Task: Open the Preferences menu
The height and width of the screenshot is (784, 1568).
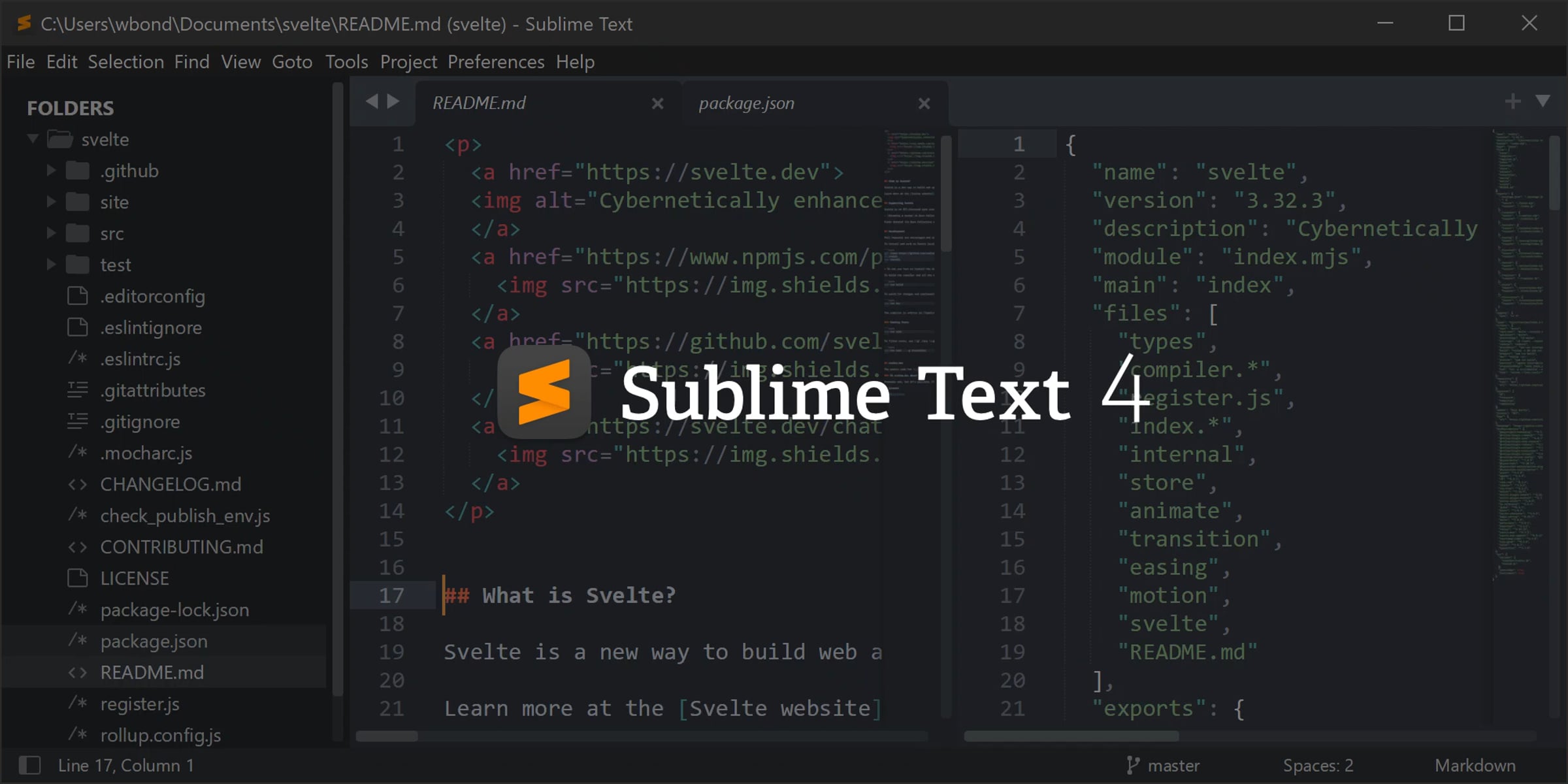Action: tap(496, 62)
